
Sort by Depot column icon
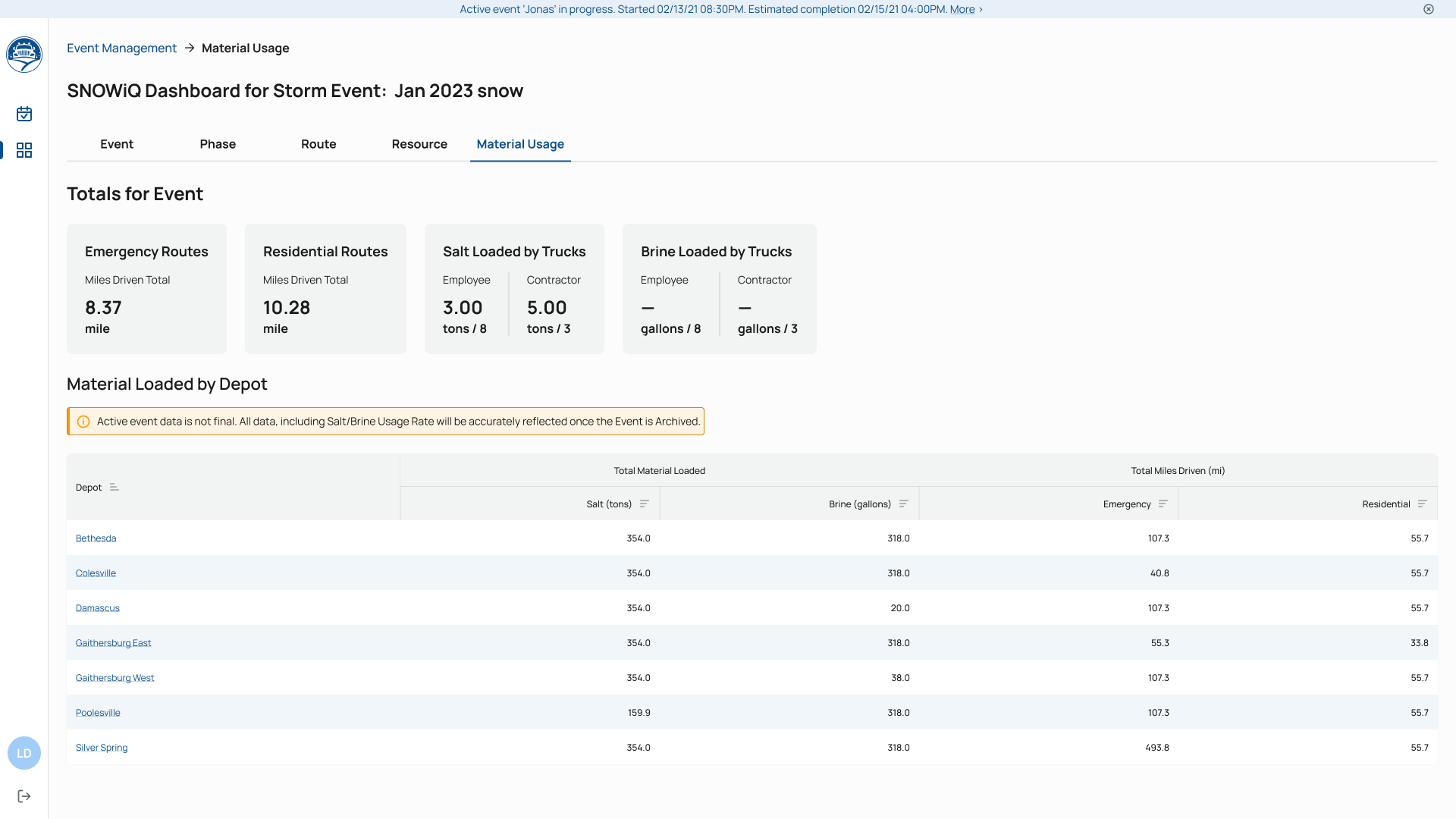tap(115, 488)
